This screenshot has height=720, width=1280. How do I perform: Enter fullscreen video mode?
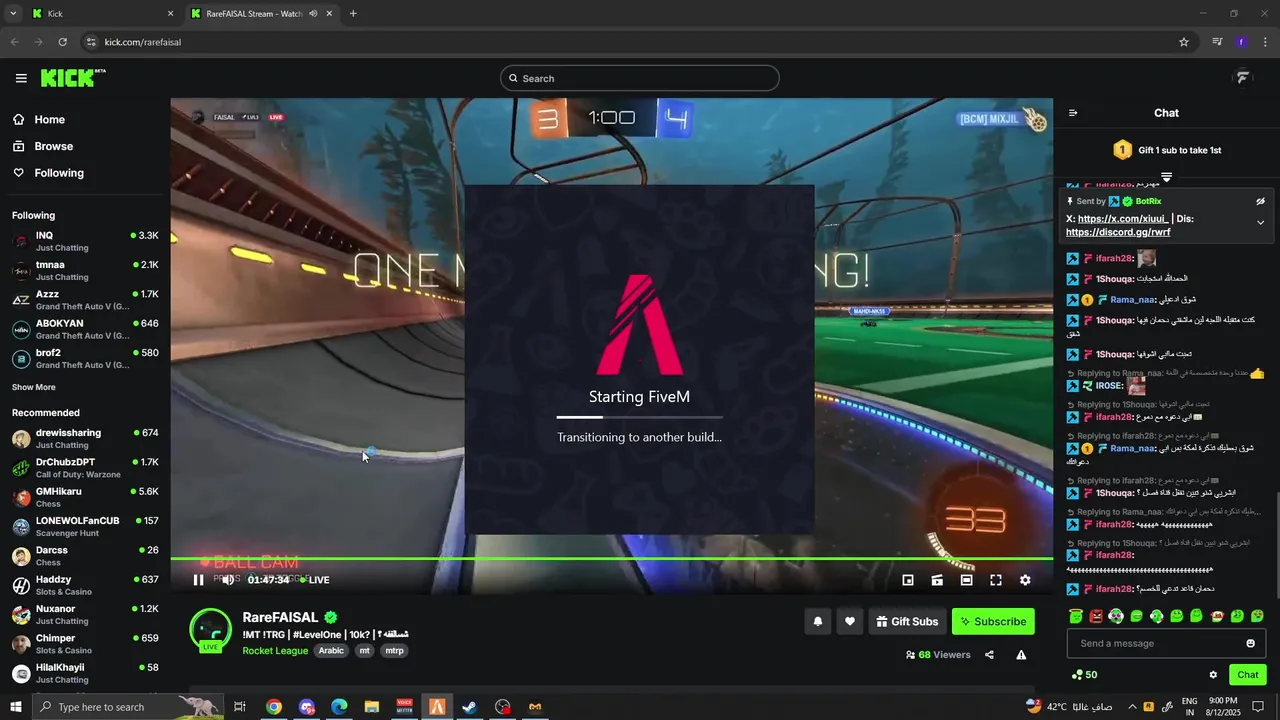point(996,580)
